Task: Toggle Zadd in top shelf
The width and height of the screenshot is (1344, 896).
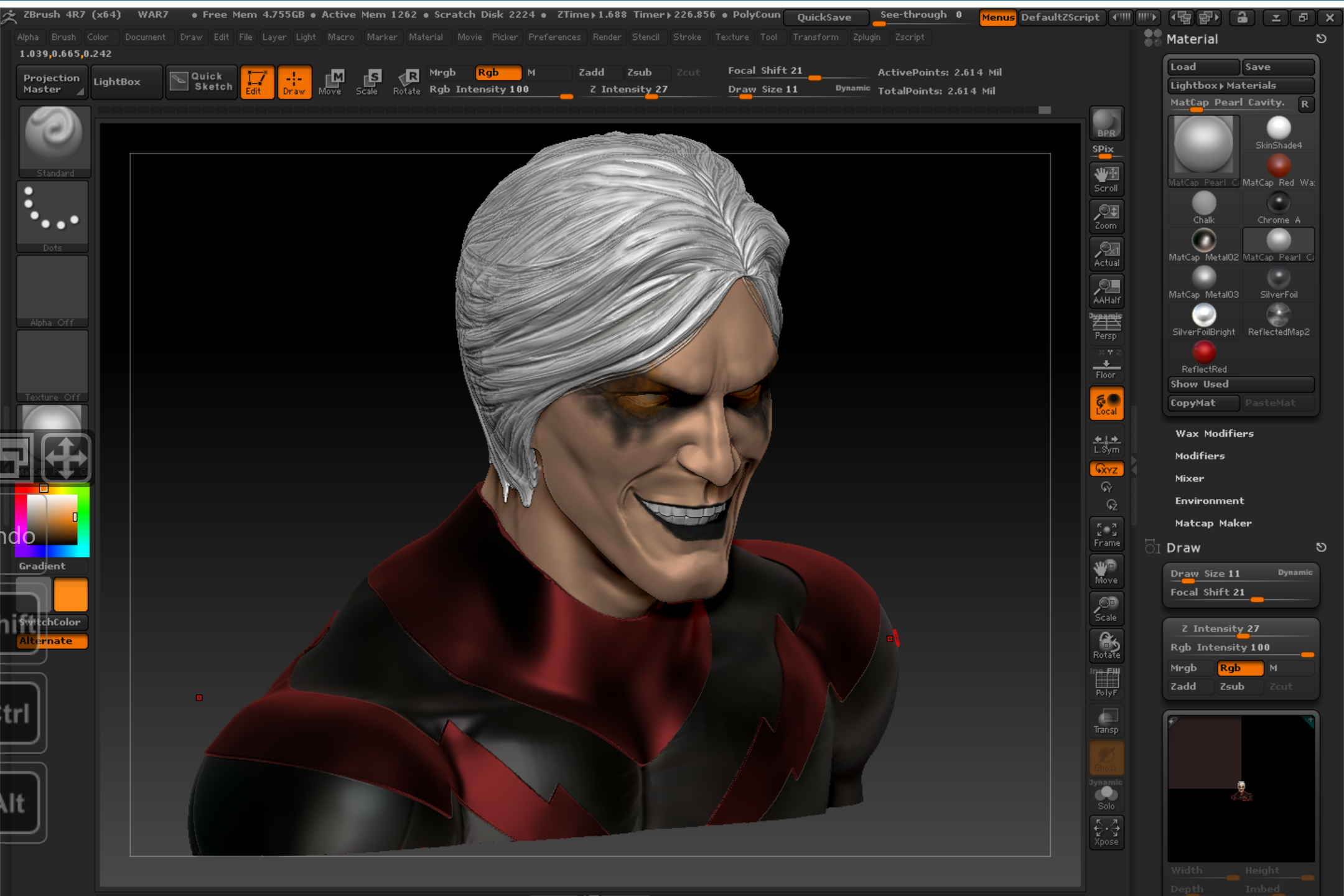Action: [x=598, y=72]
